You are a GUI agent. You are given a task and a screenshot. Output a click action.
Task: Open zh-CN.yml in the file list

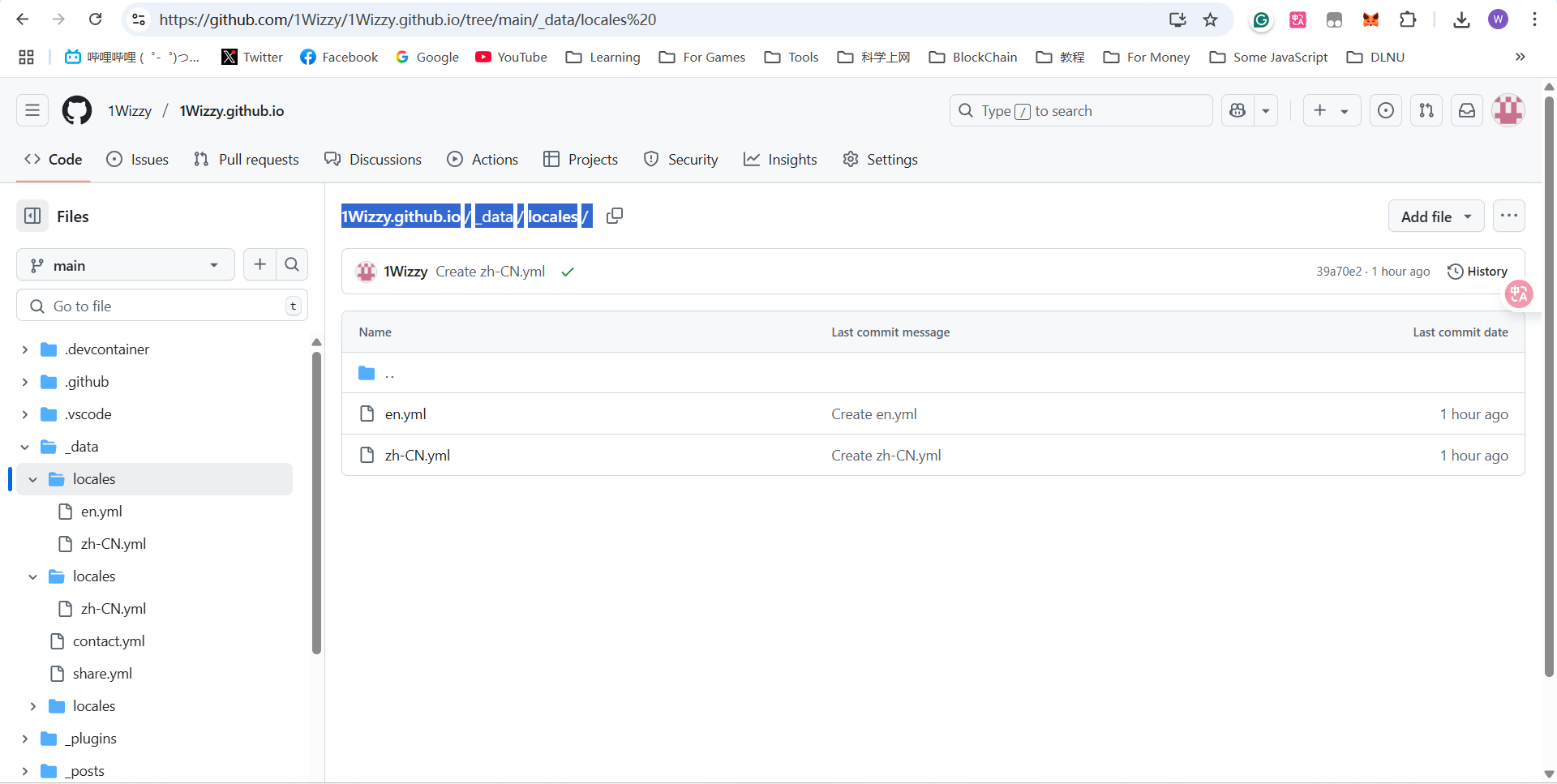(418, 456)
